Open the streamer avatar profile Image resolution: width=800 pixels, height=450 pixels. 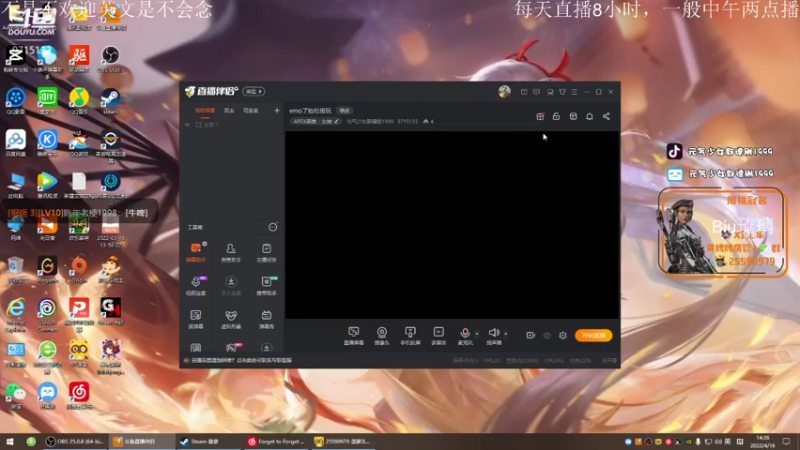point(504,92)
